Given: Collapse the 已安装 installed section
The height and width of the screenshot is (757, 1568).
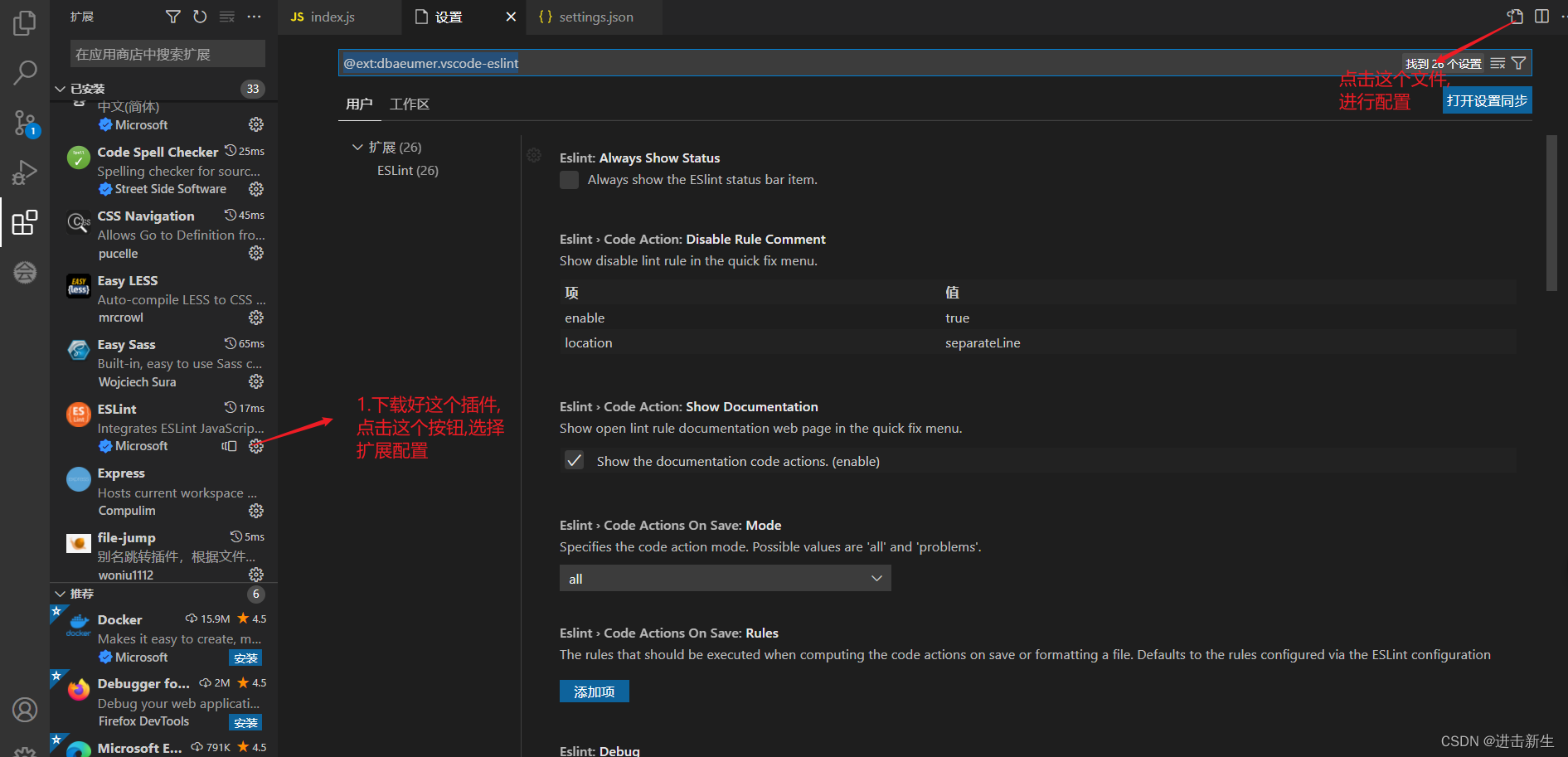Looking at the screenshot, I should [x=60, y=89].
